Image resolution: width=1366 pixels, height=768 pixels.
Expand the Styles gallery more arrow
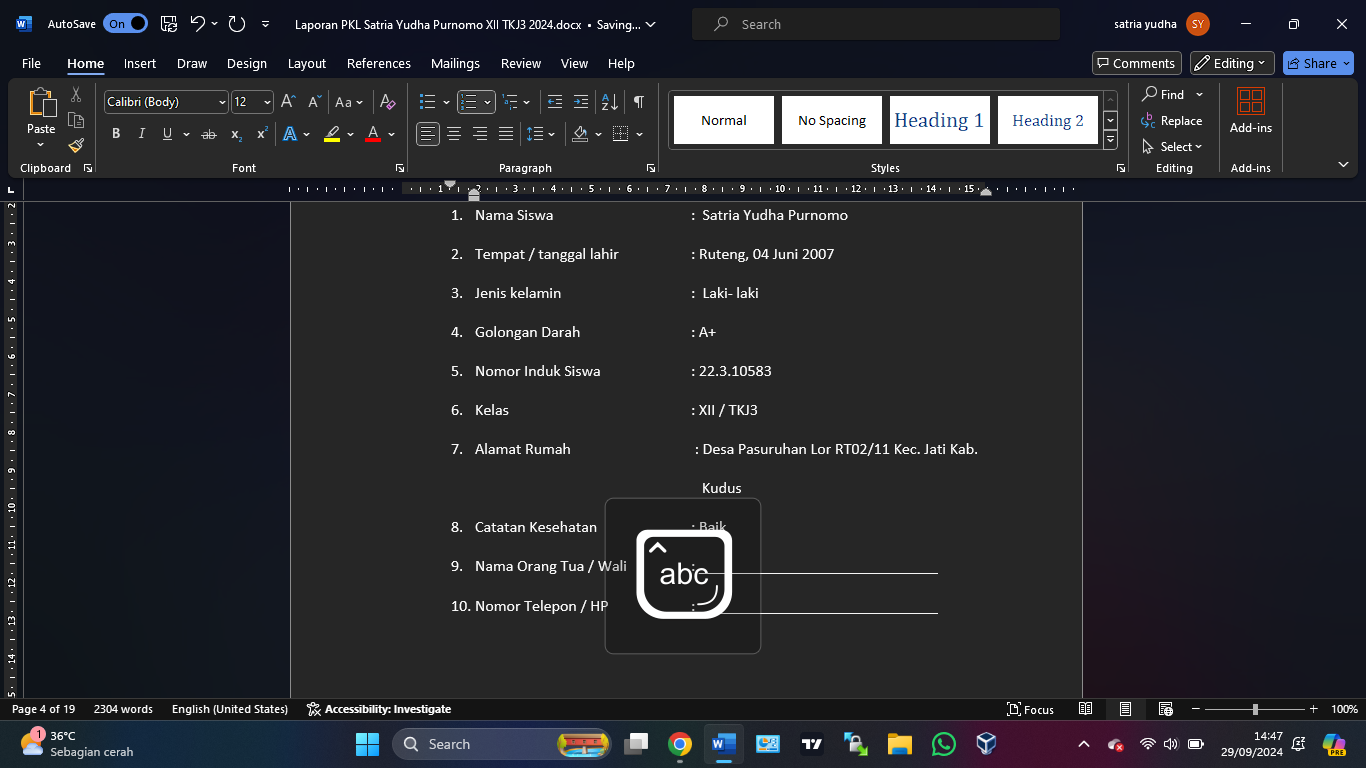tap(1110, 141)
